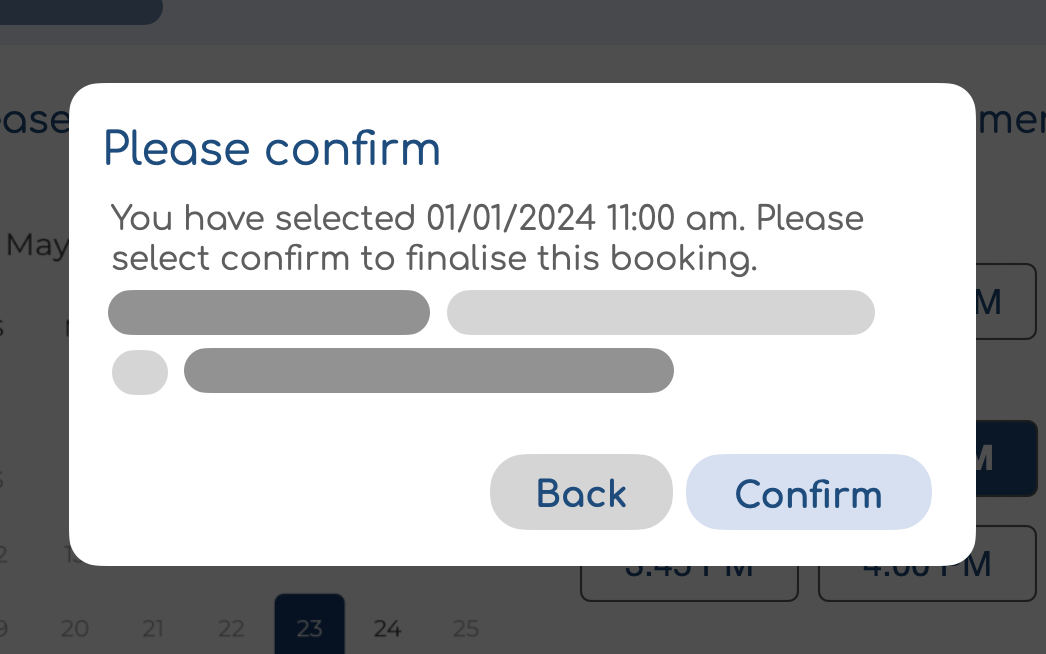Click the Back button
The width and height of the screenshot is (1046, 654).
581,492
